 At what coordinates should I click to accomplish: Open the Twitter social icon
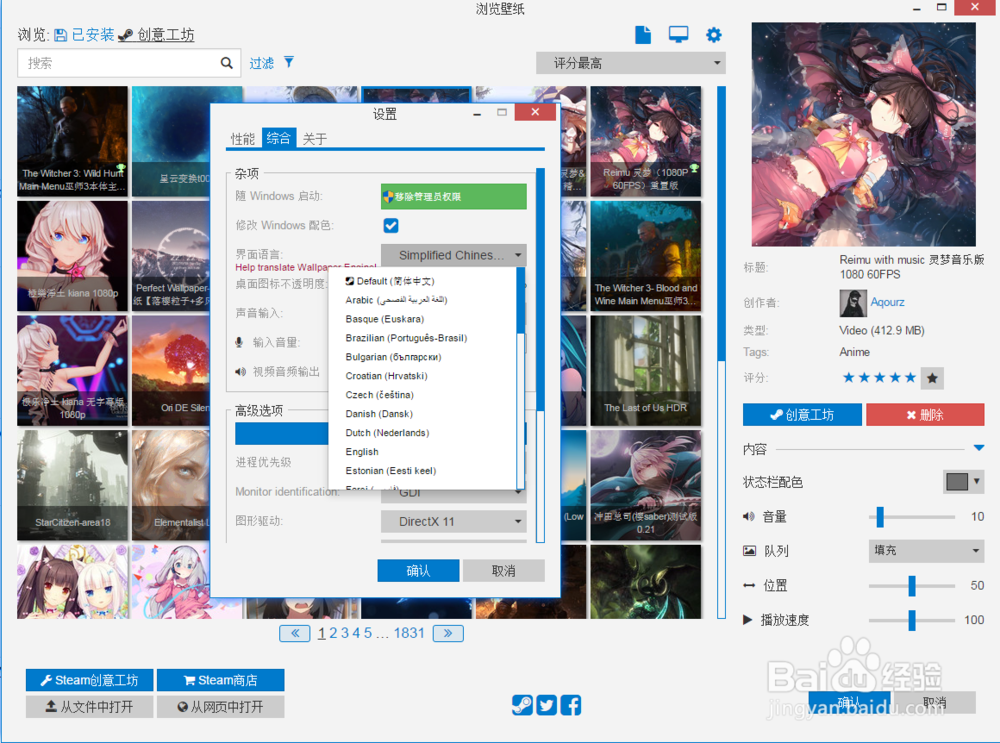[547, 705]
